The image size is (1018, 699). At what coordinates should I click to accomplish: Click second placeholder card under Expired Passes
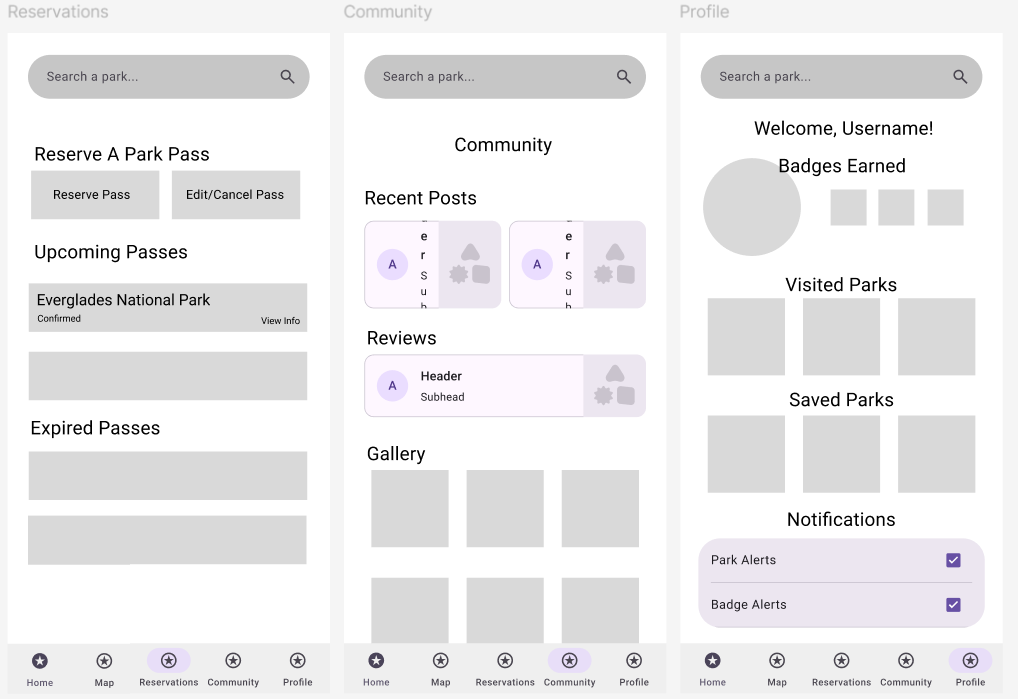[167, 540]
